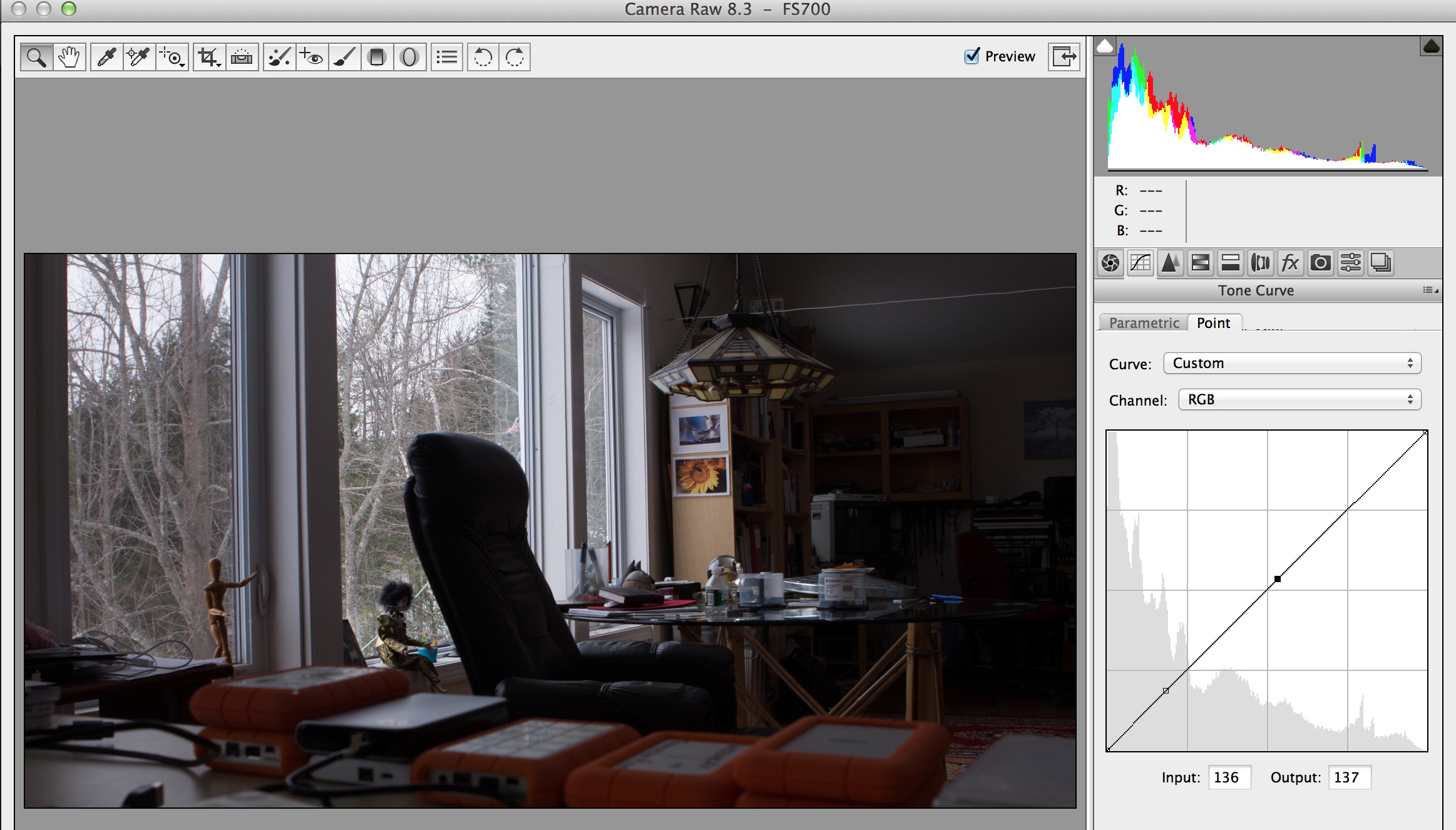Open the Presets panel icon
The image size is (1456, 830).
pos(1351,263)
